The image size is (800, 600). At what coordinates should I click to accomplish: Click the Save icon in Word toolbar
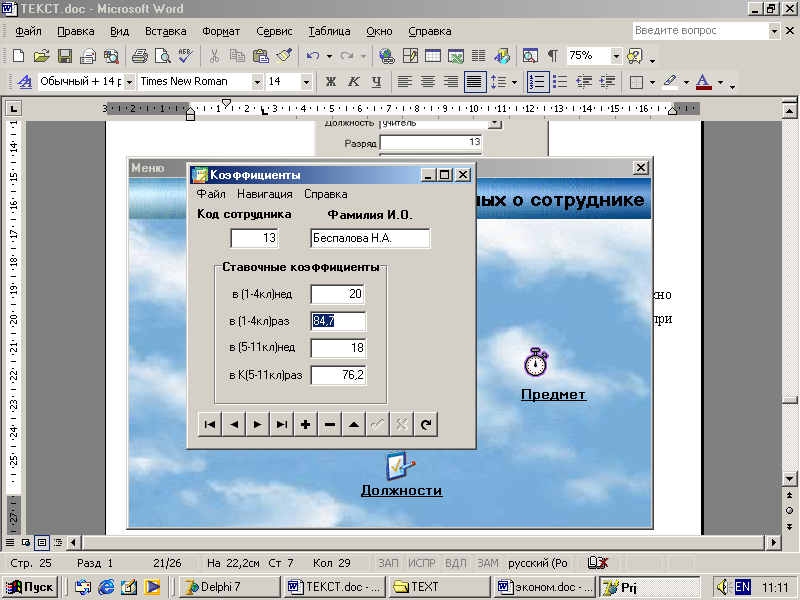64,56
